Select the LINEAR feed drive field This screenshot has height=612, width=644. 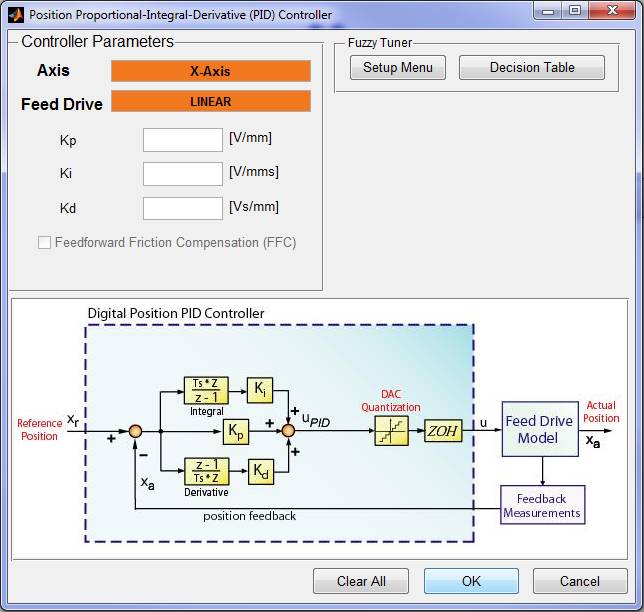click(x=211, y=101)
